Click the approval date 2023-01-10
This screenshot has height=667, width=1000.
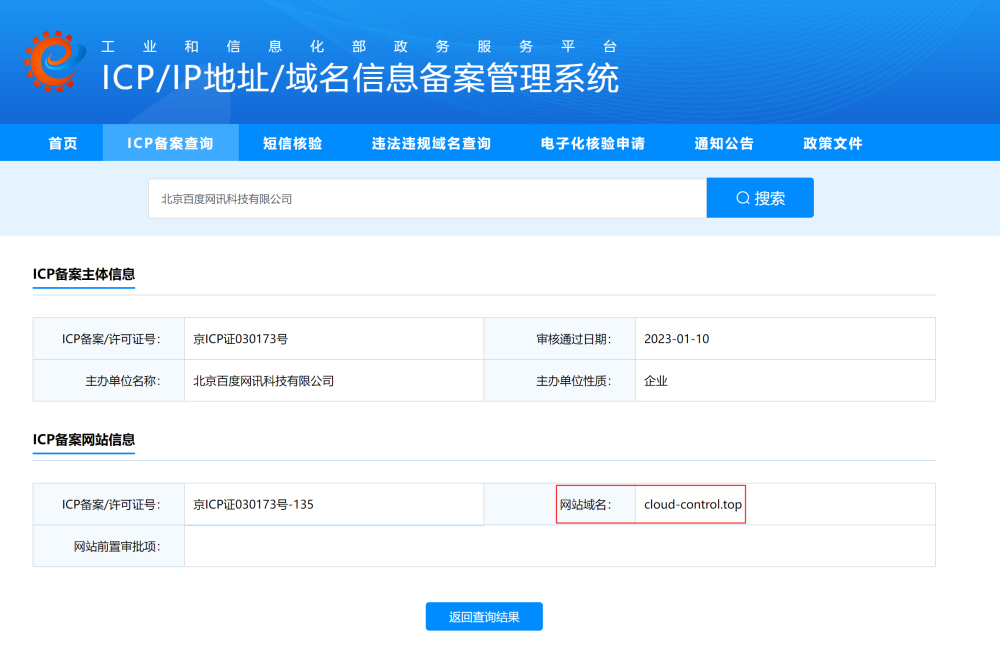coord(677,339)
